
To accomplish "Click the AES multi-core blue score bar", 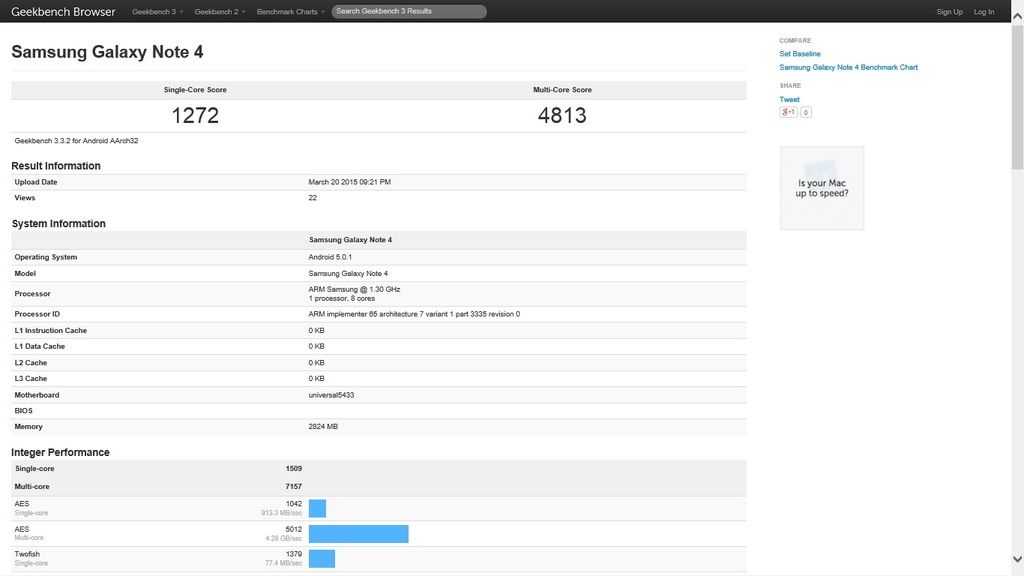I will [358, 534].
